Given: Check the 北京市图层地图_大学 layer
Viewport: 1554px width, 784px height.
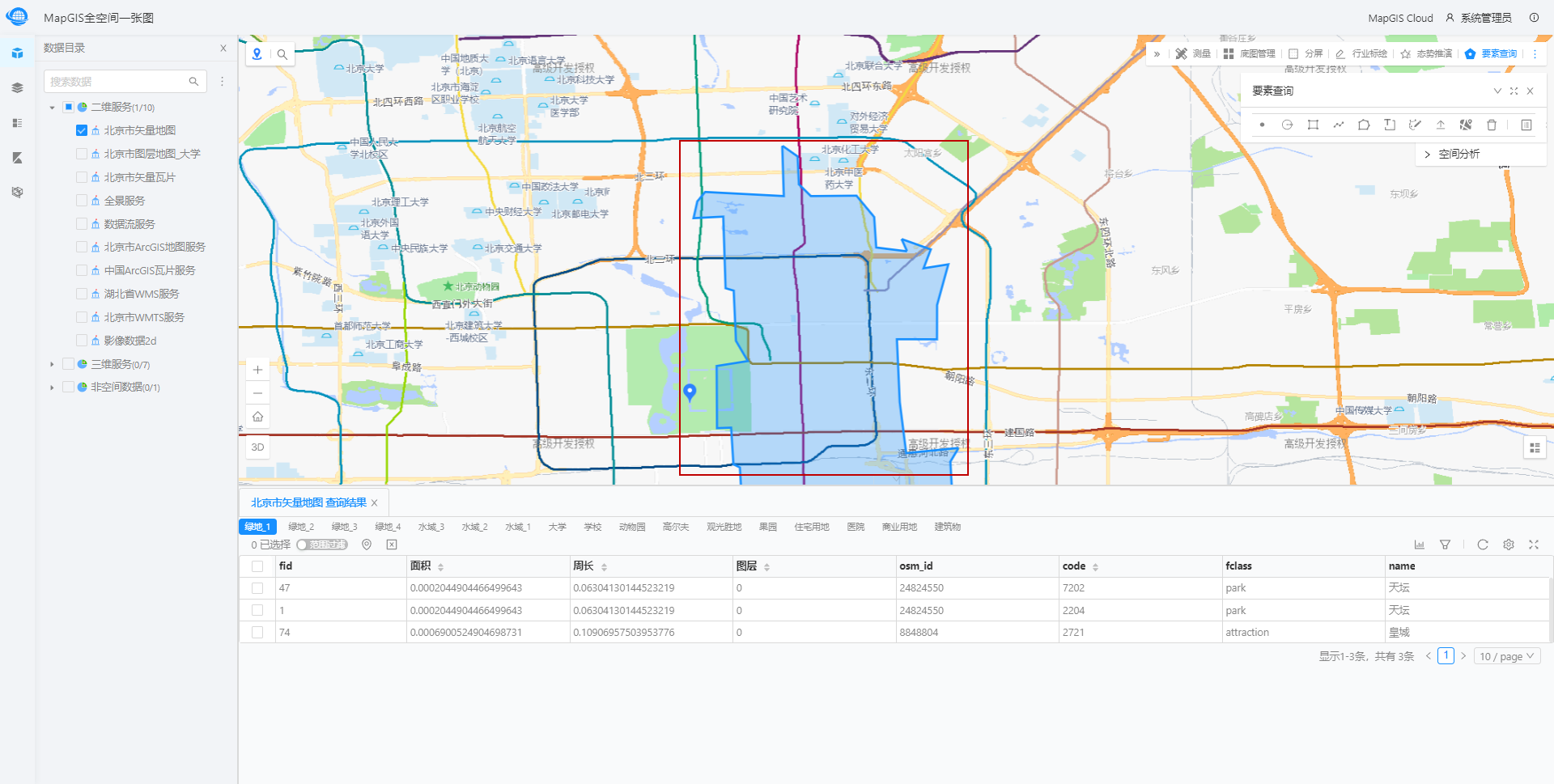Looking at the screenshot, I should [x=82, y=154].
